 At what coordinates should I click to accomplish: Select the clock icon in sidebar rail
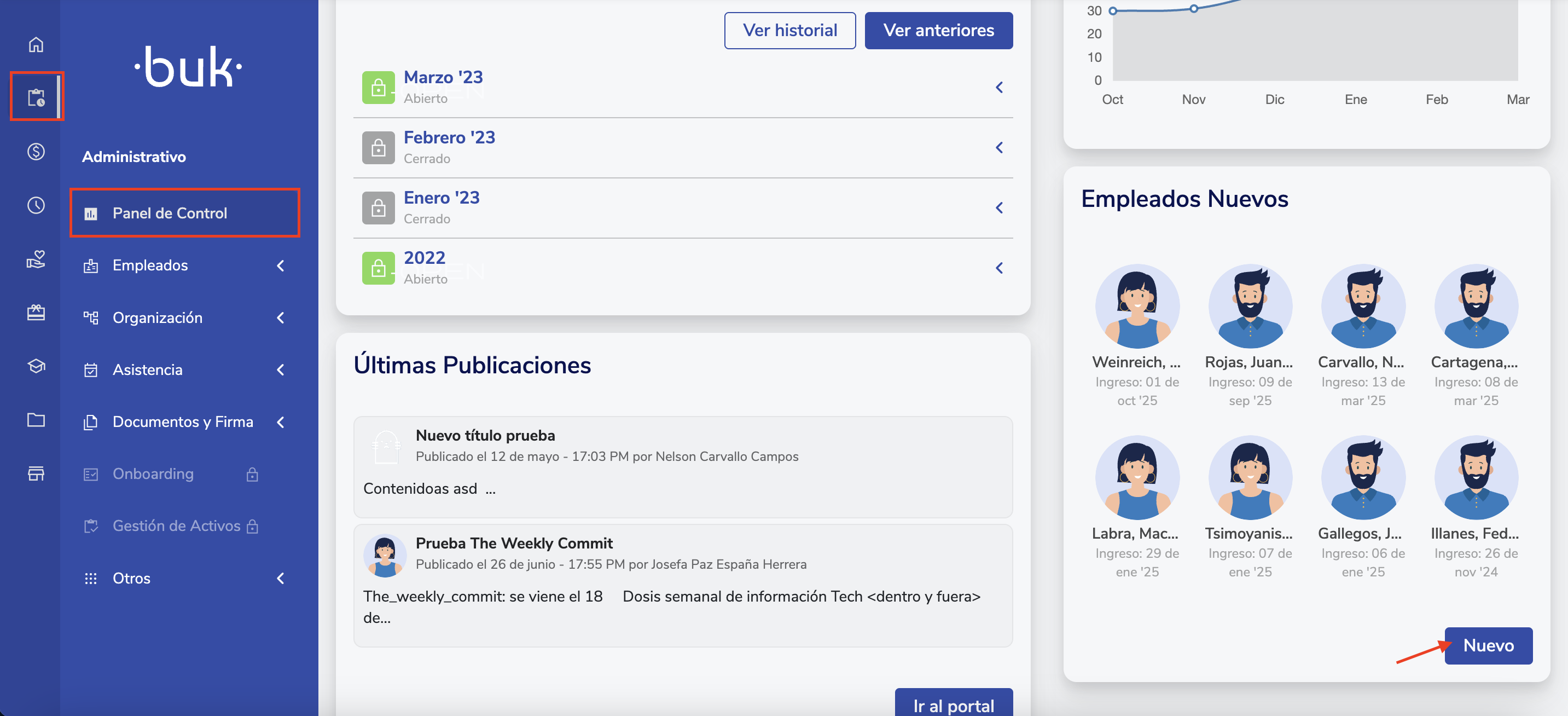click(36, 205)
